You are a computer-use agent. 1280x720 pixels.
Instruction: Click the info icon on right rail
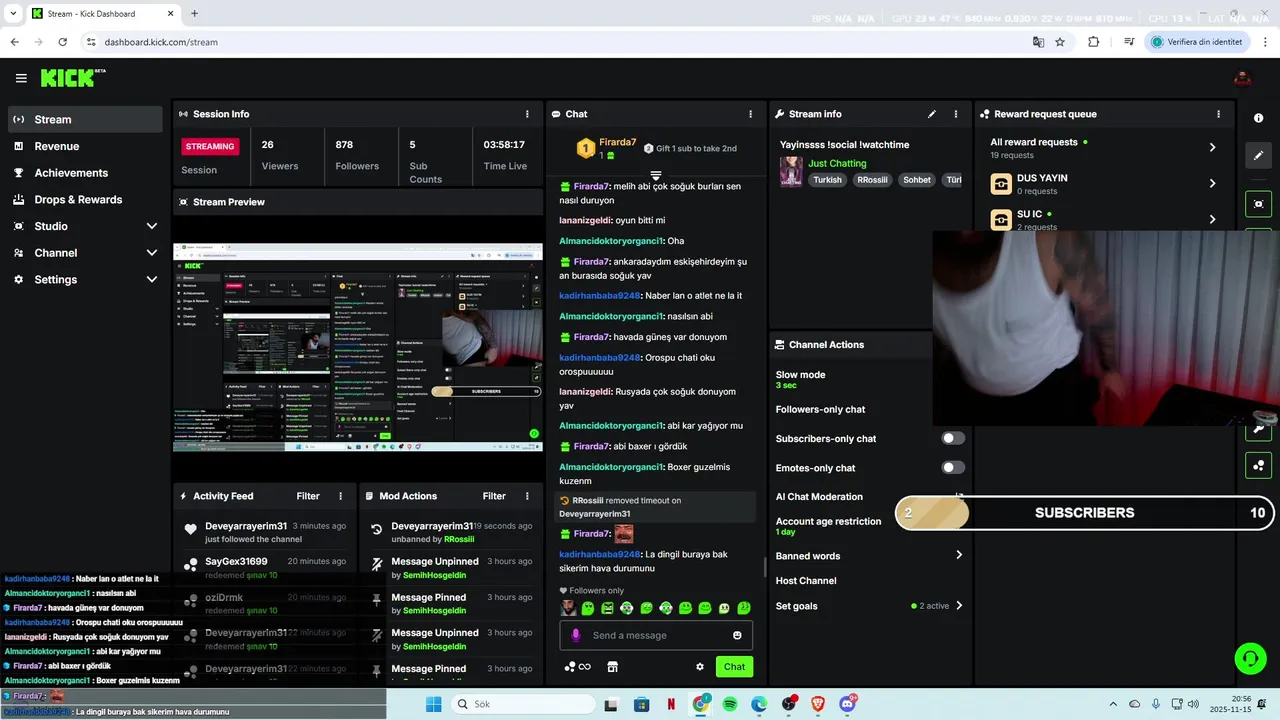[x=1258, y=118]
